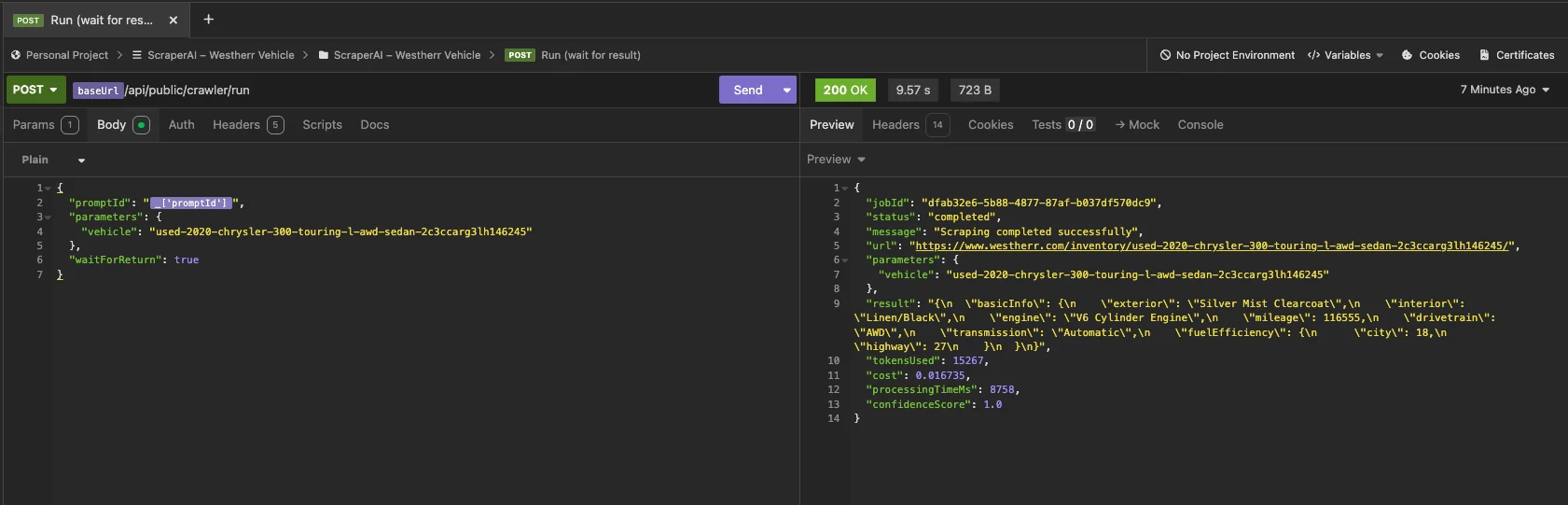This screenshot has height=505, width=1568.
Task: Open the westherr.com inventory URL link
Action: tap(1211, 246)
